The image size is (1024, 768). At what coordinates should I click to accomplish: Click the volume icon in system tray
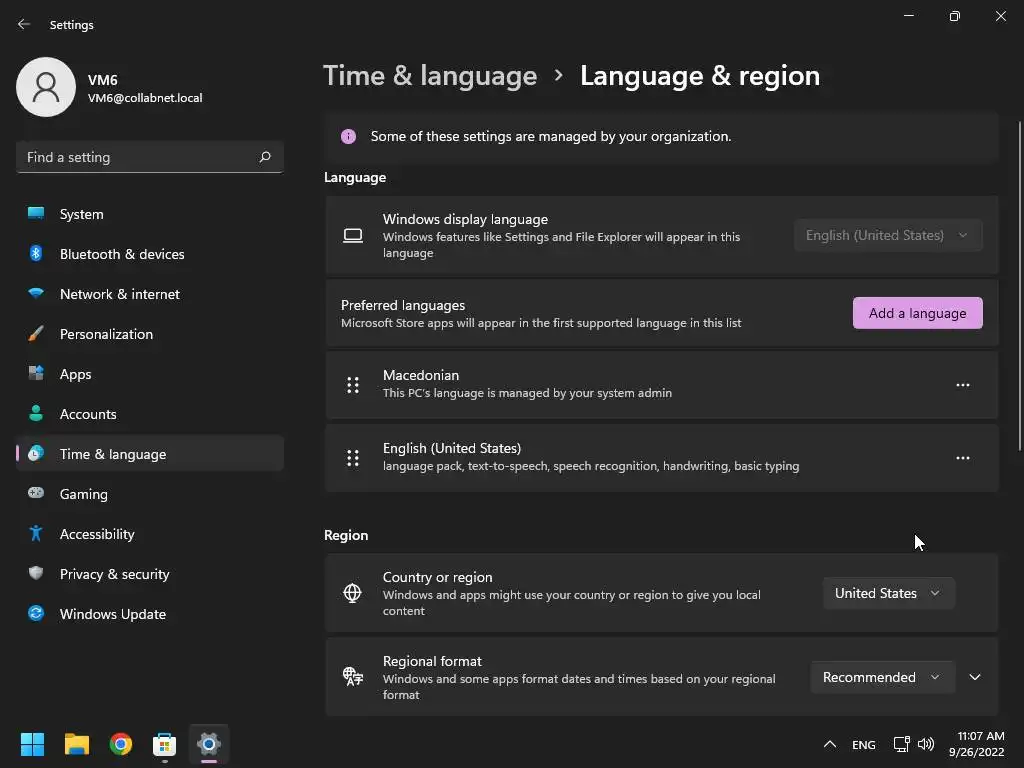pyautogui.click(x=925, y=744)
